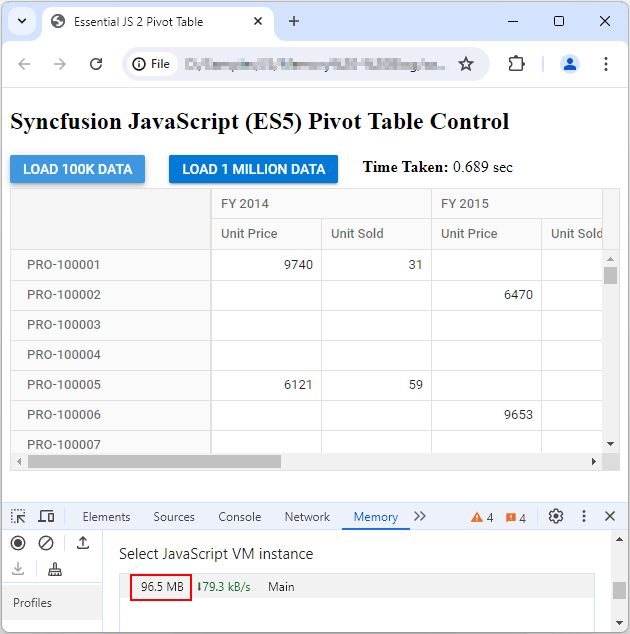Viewport: 630px width, 634px height.
Task: Click pivot table horizontal scrollbar thumb
Action: [x=154, y=461]
